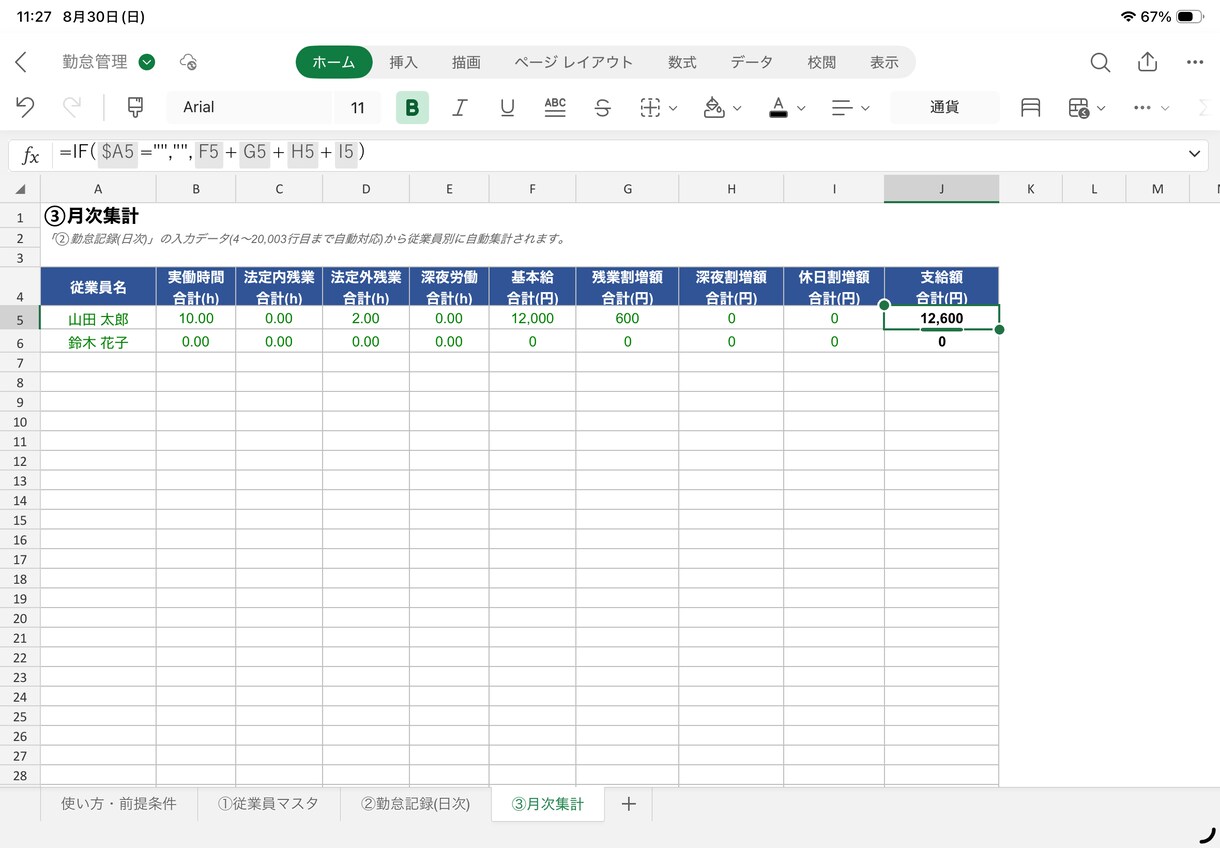Click the text alignment icon
The image size is (1220, 848).
tap(842, 107)
